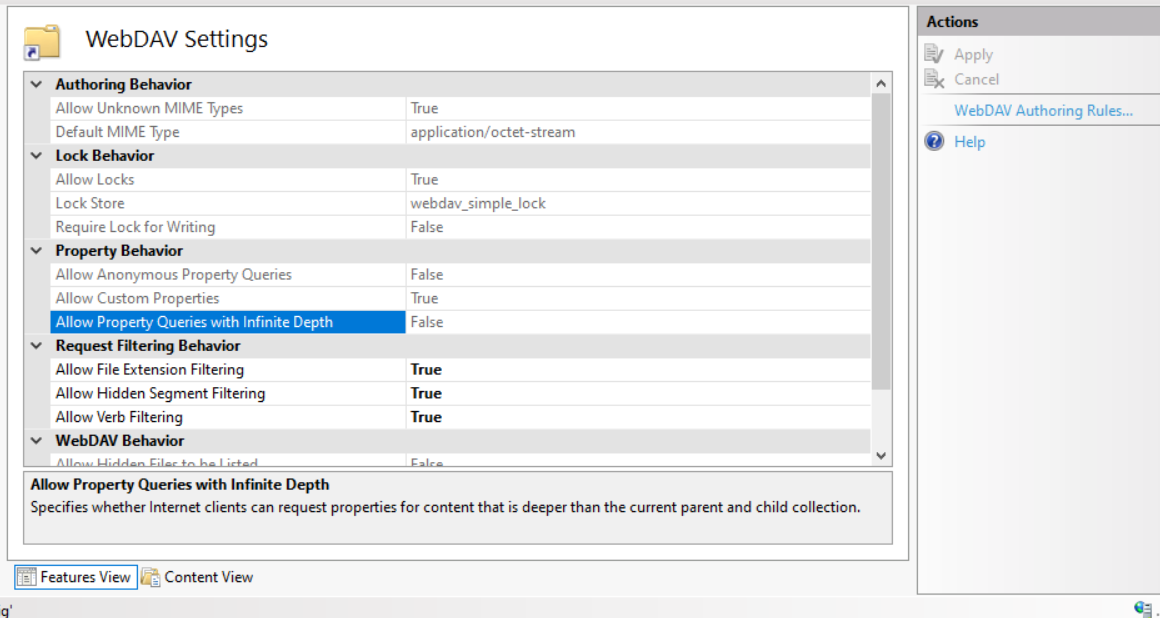This screenshot has height=618, width=1160.
Task: Click the WebDAV Settings folder icon
Action: pos(41,42)
